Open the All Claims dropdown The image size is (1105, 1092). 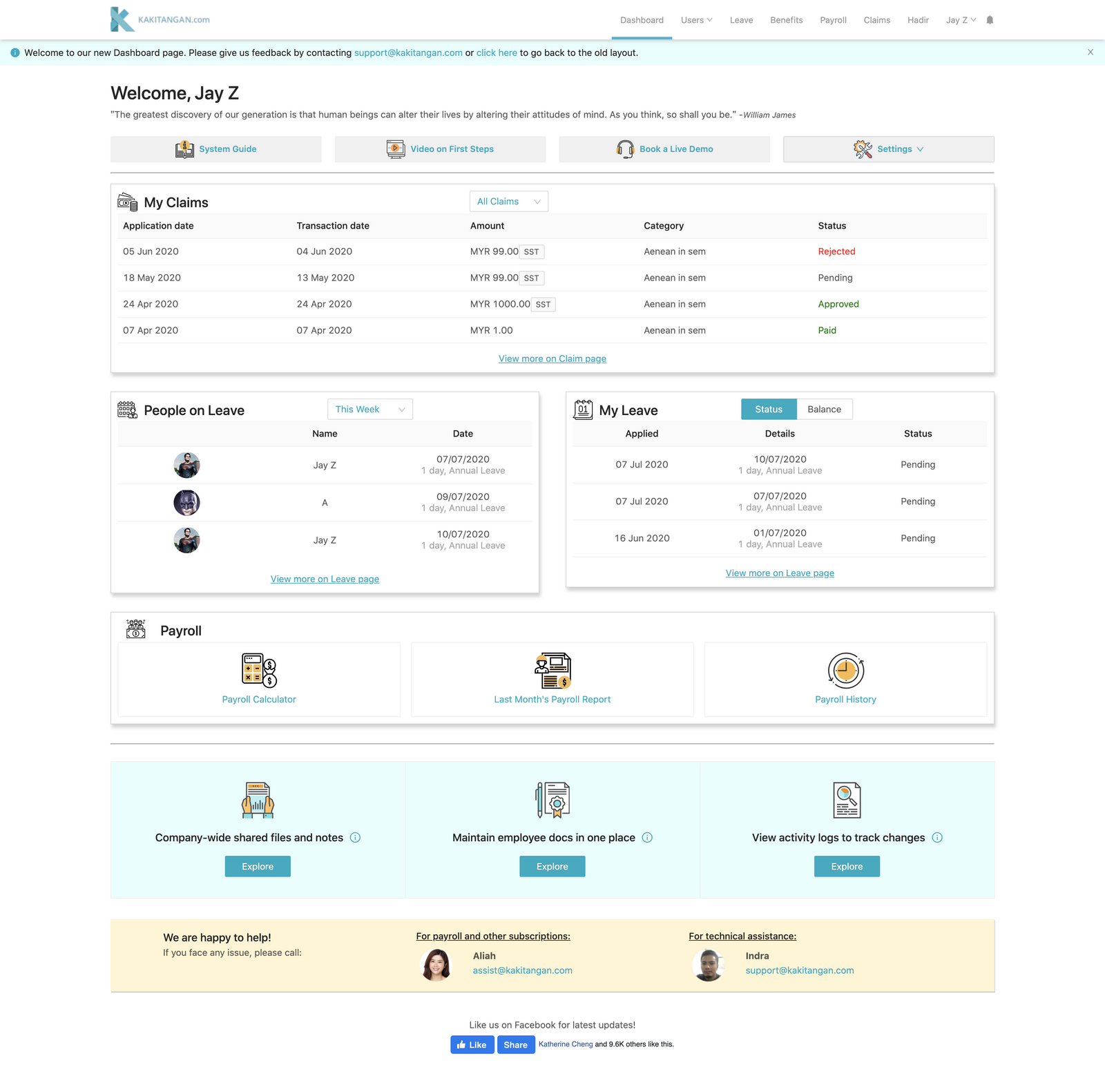508,201
